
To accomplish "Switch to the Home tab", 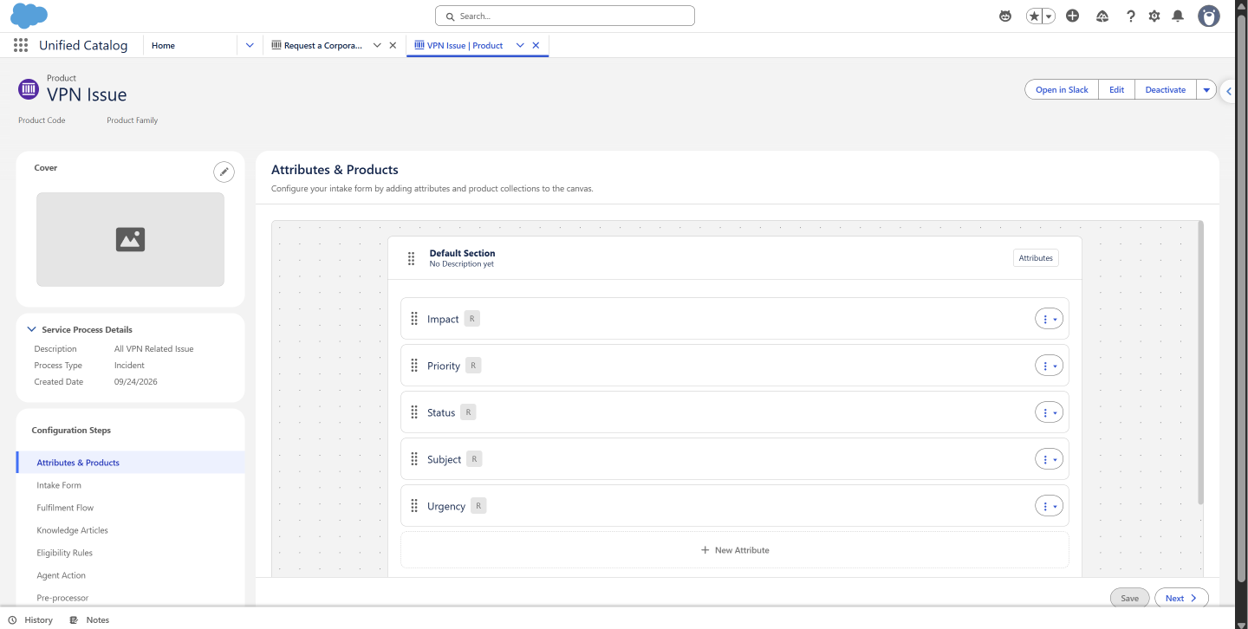I will click(x=163, y=45).
